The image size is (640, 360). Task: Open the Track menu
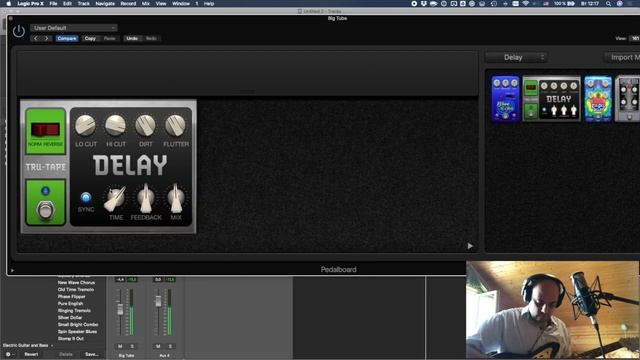coord(84,4)
